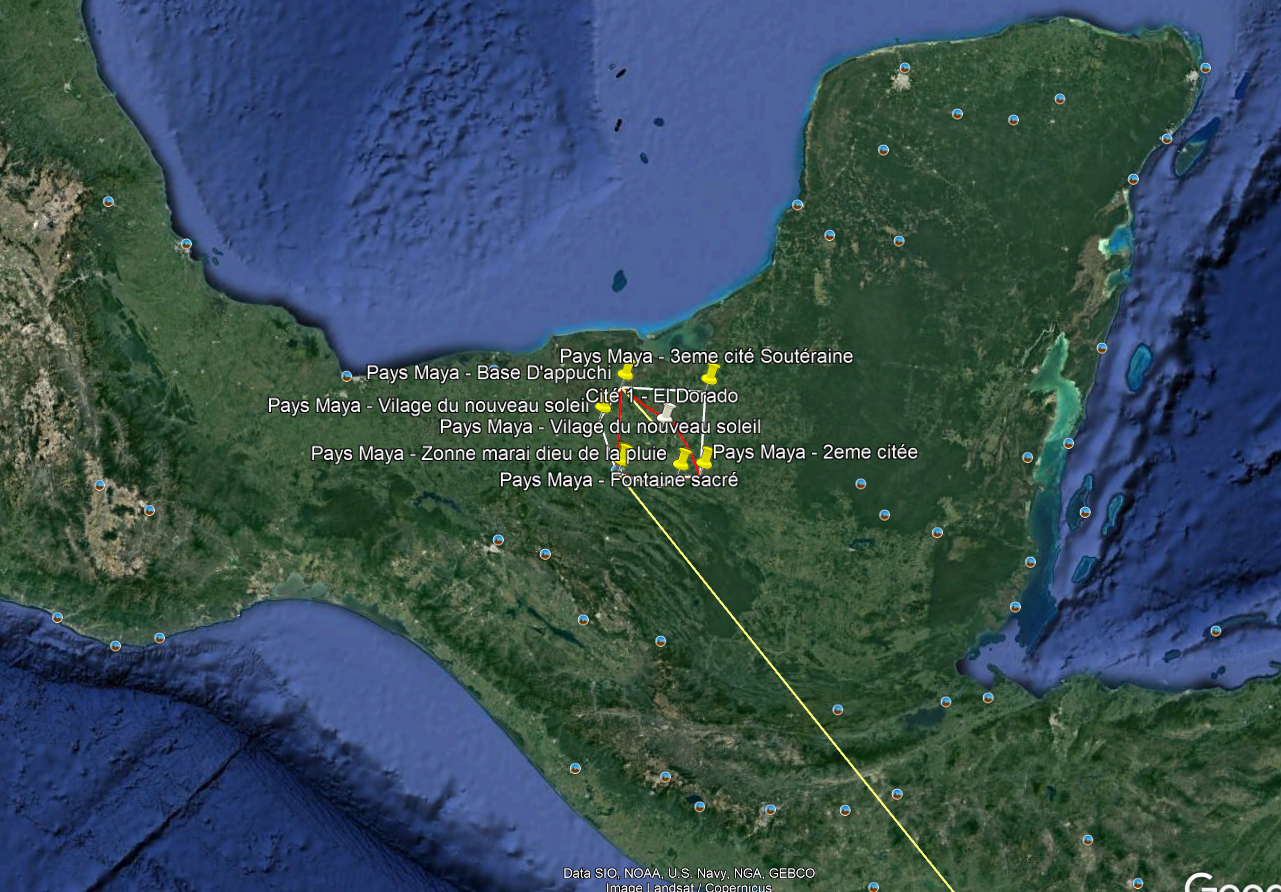Click the "Pays Maya - 3eme cité Soutéraine" label
Screen dimensions: 1281x892
pos(706,356)
